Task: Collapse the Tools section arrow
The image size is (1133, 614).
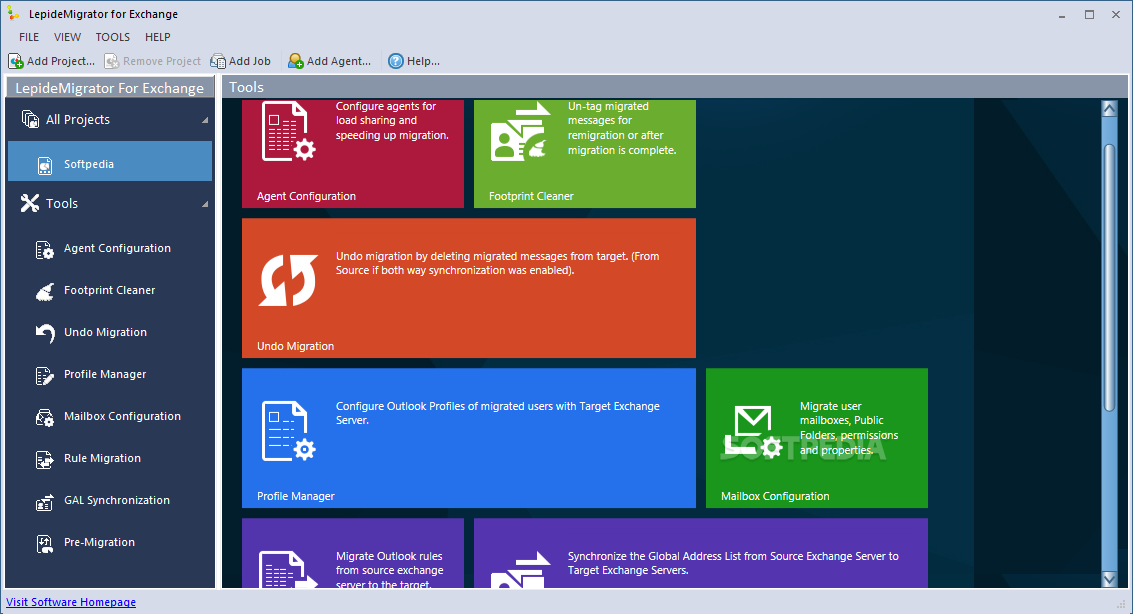Action: pos(205,204)
